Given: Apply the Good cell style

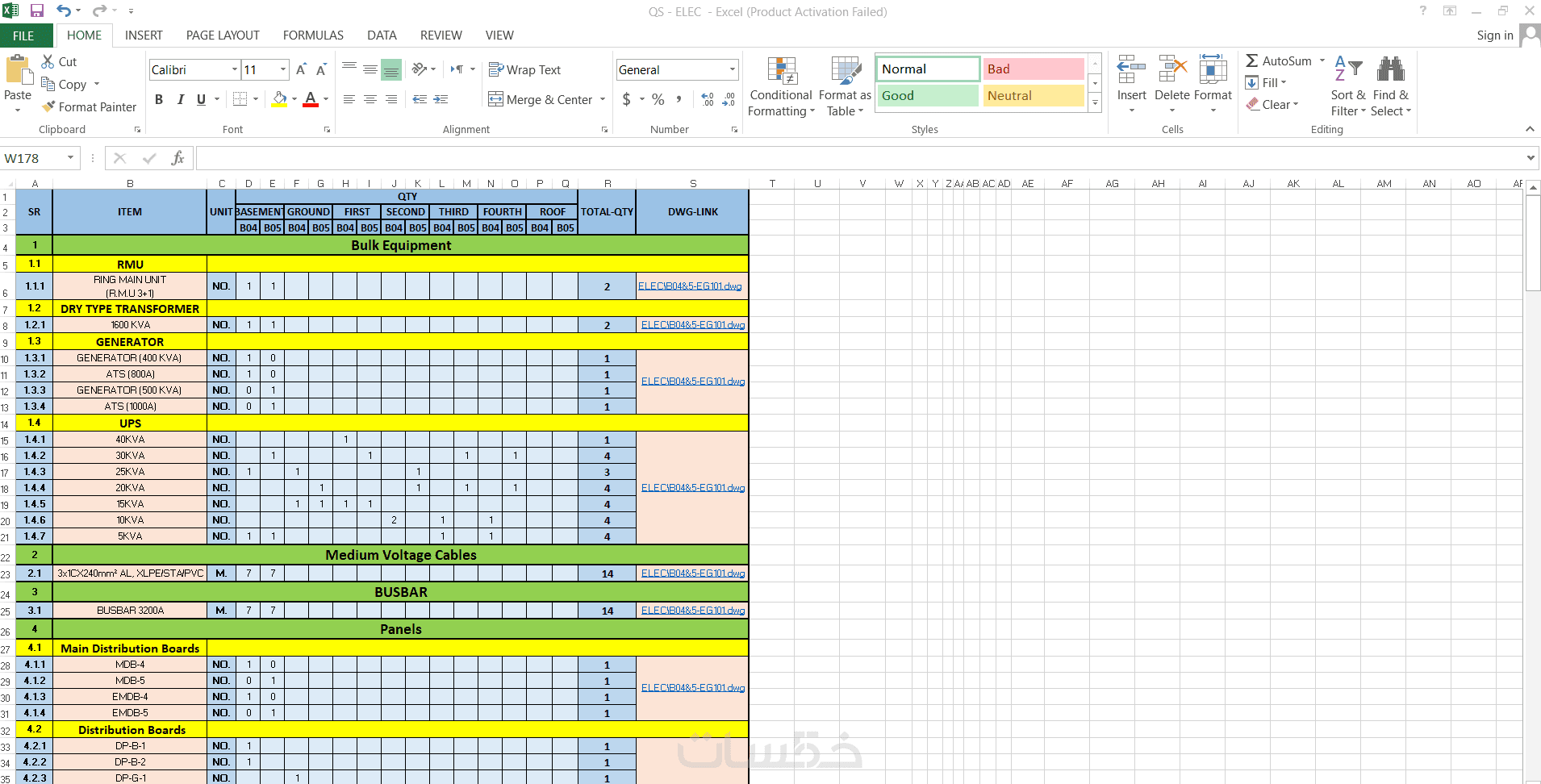Looking at the screenshot, I should pos(928,96).
